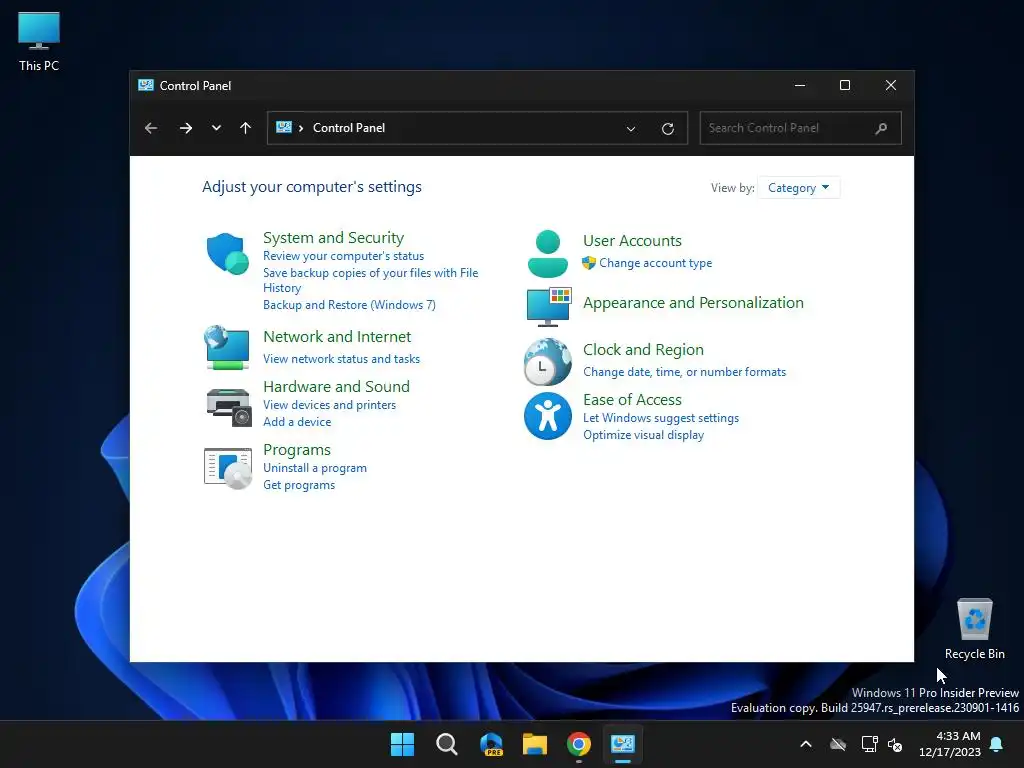1024x768 pixels.
Task: Go back with the back arrow
Action: tap(151, 128)
